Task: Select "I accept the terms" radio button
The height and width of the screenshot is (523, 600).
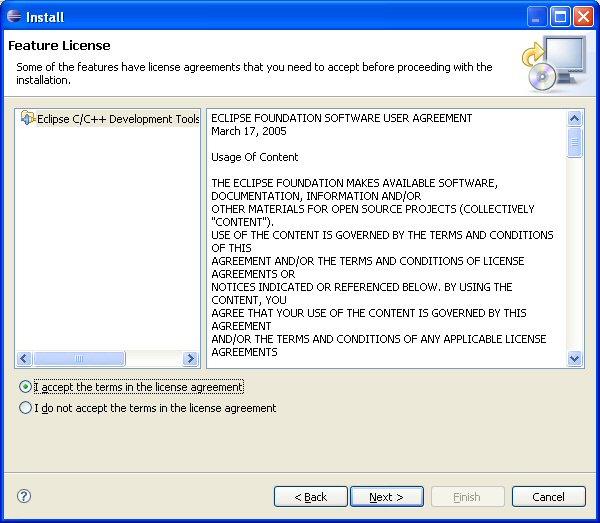Action: (26, 387)
